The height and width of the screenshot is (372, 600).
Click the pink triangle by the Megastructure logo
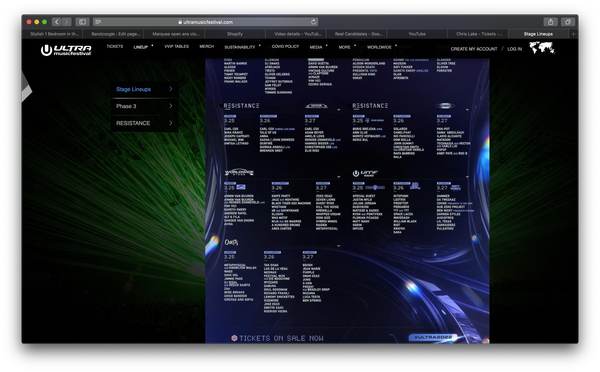click(339, 110)
